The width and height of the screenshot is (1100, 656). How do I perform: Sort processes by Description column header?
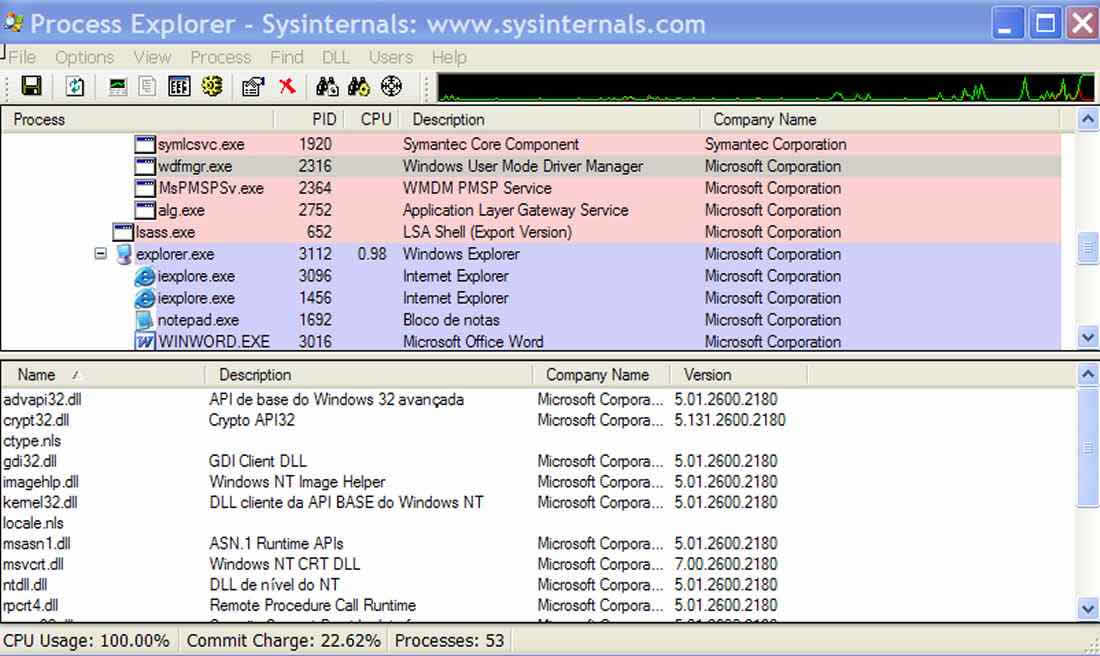549,119
